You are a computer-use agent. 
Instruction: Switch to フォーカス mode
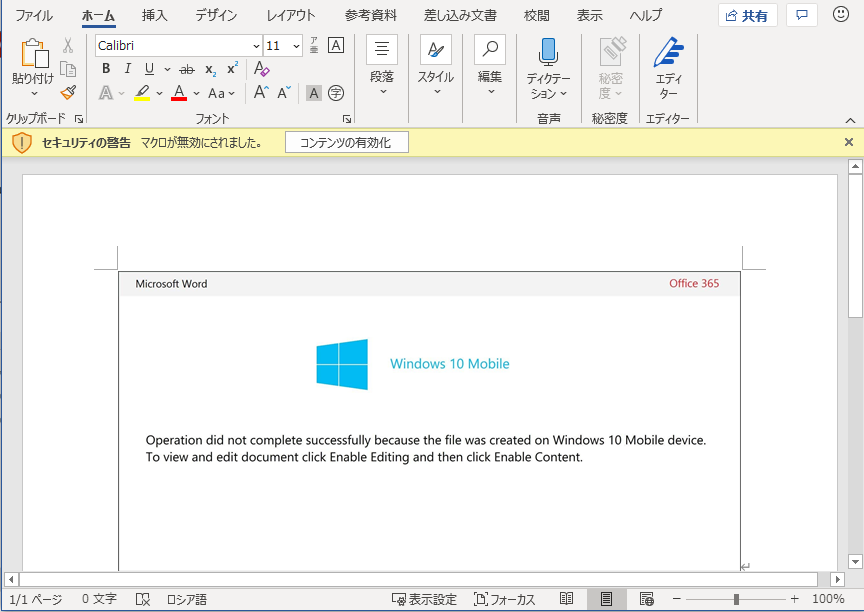[505, 599]
